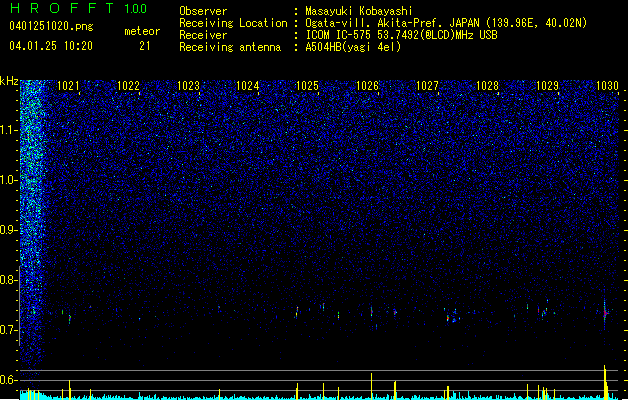Click the 0.8 kHz frequency label
The width and height of the screenshot is (629, 400).
pos(9,280)
